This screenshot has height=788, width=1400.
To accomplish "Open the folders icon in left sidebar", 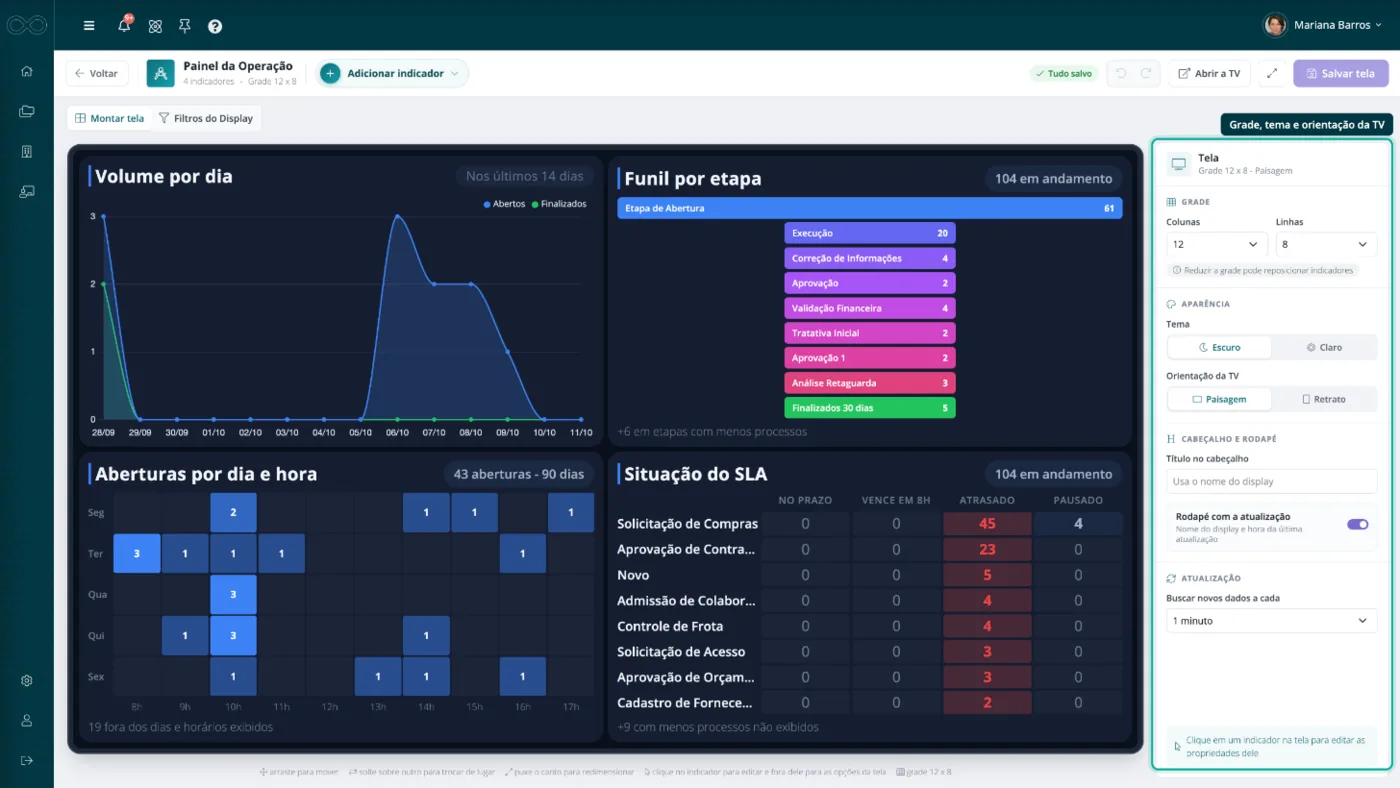I will pyautogui.click(x=27, y=111).
